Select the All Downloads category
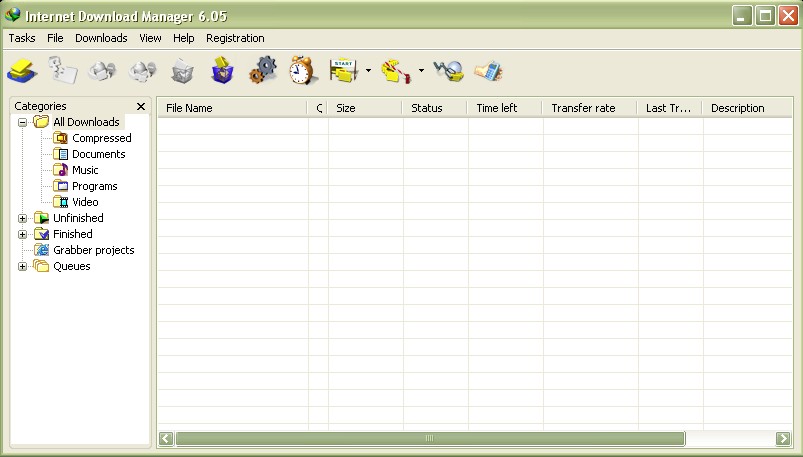The height and width of the screenshot is (457, 803). pos(86,122)
